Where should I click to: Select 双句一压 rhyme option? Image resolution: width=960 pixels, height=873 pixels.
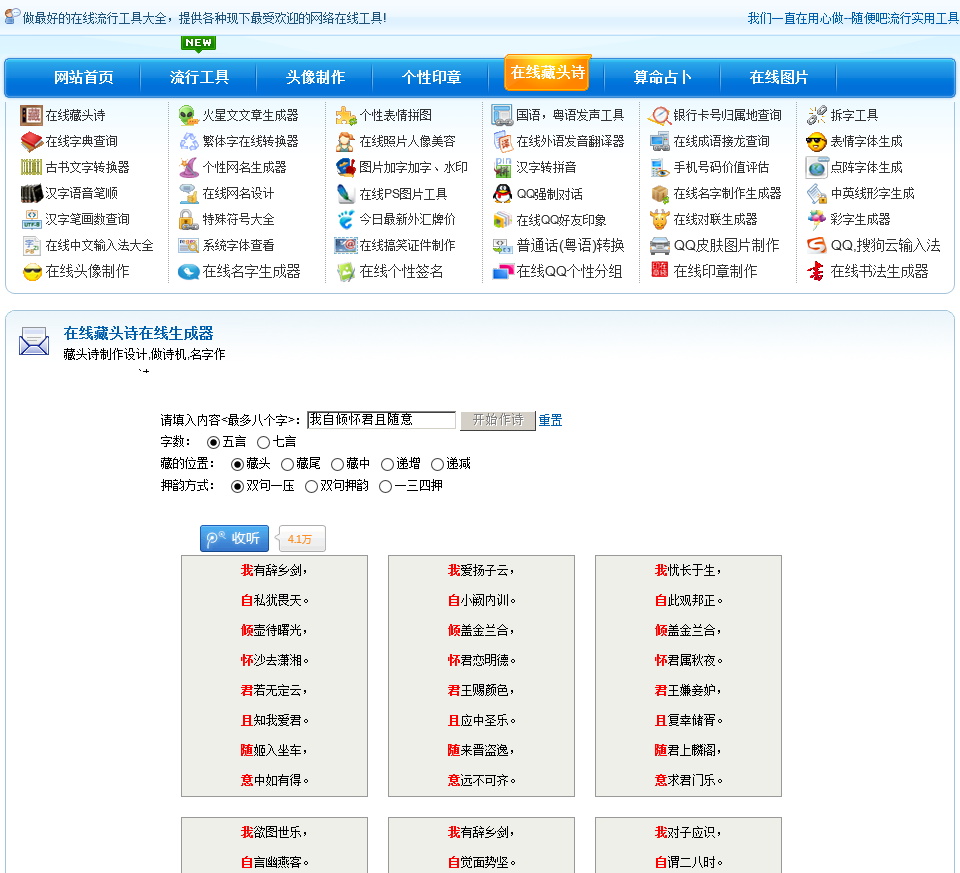coord(238,486)
